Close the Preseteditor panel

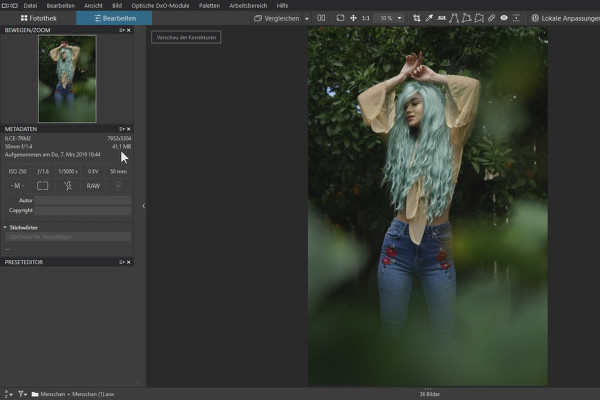(129, 262)
